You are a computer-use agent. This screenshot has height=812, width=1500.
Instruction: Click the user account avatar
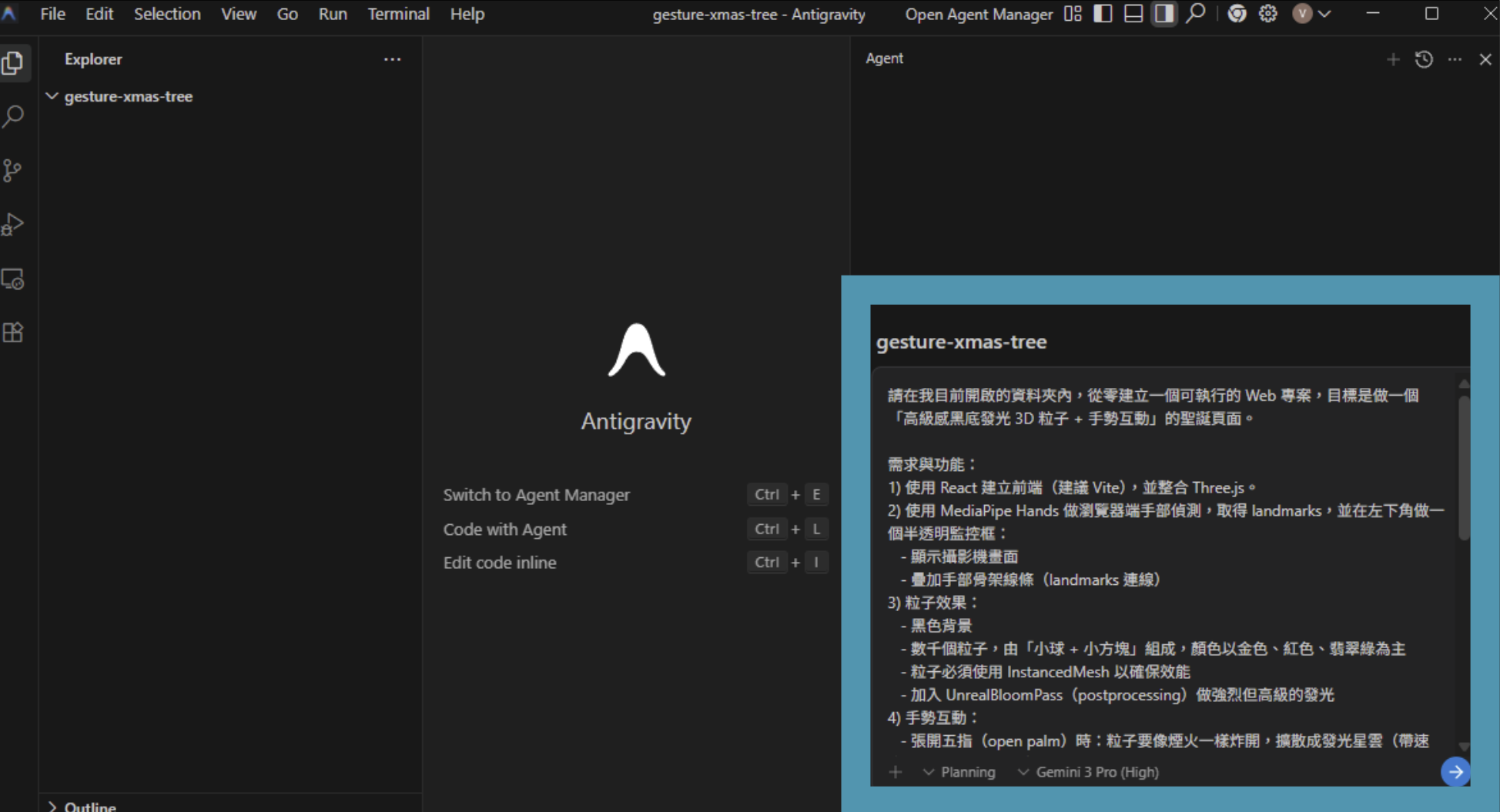coord(1302,14)
